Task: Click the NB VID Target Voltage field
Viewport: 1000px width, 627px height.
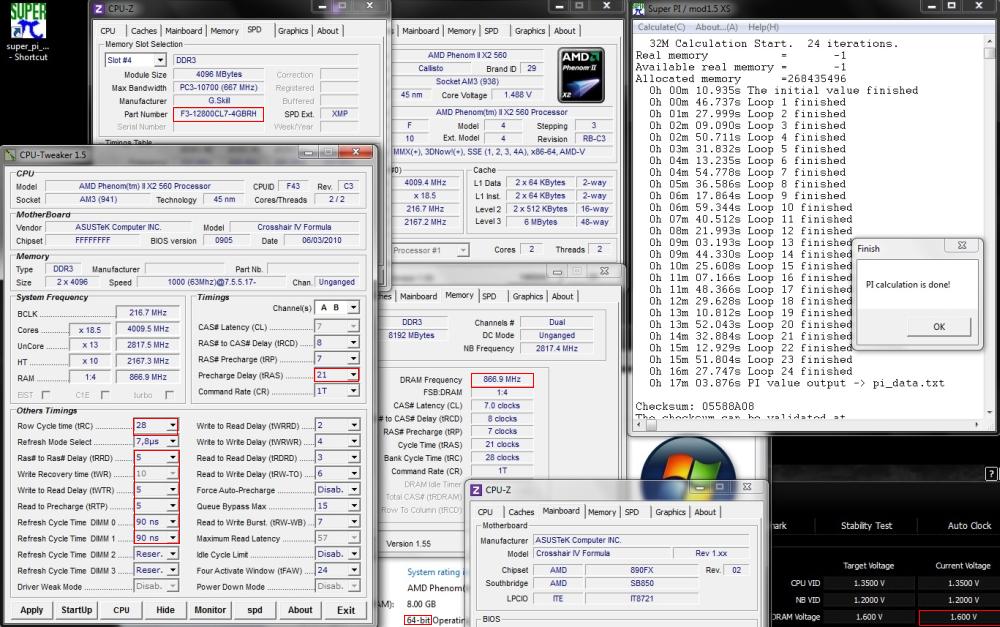Action: click(869, 600)
